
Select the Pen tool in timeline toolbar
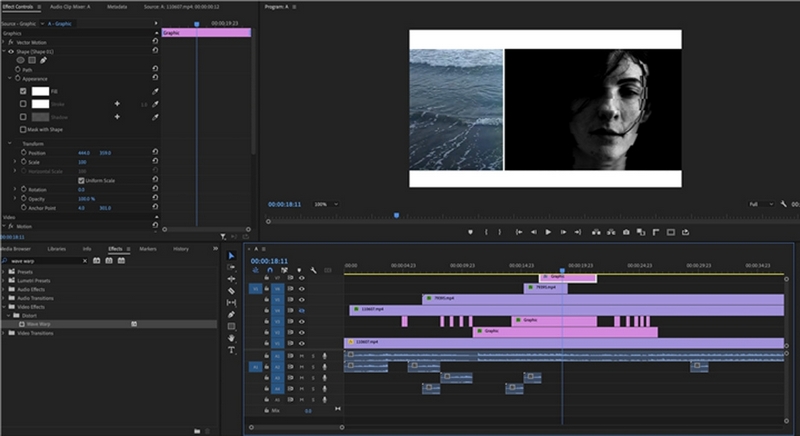pos(232,314)
